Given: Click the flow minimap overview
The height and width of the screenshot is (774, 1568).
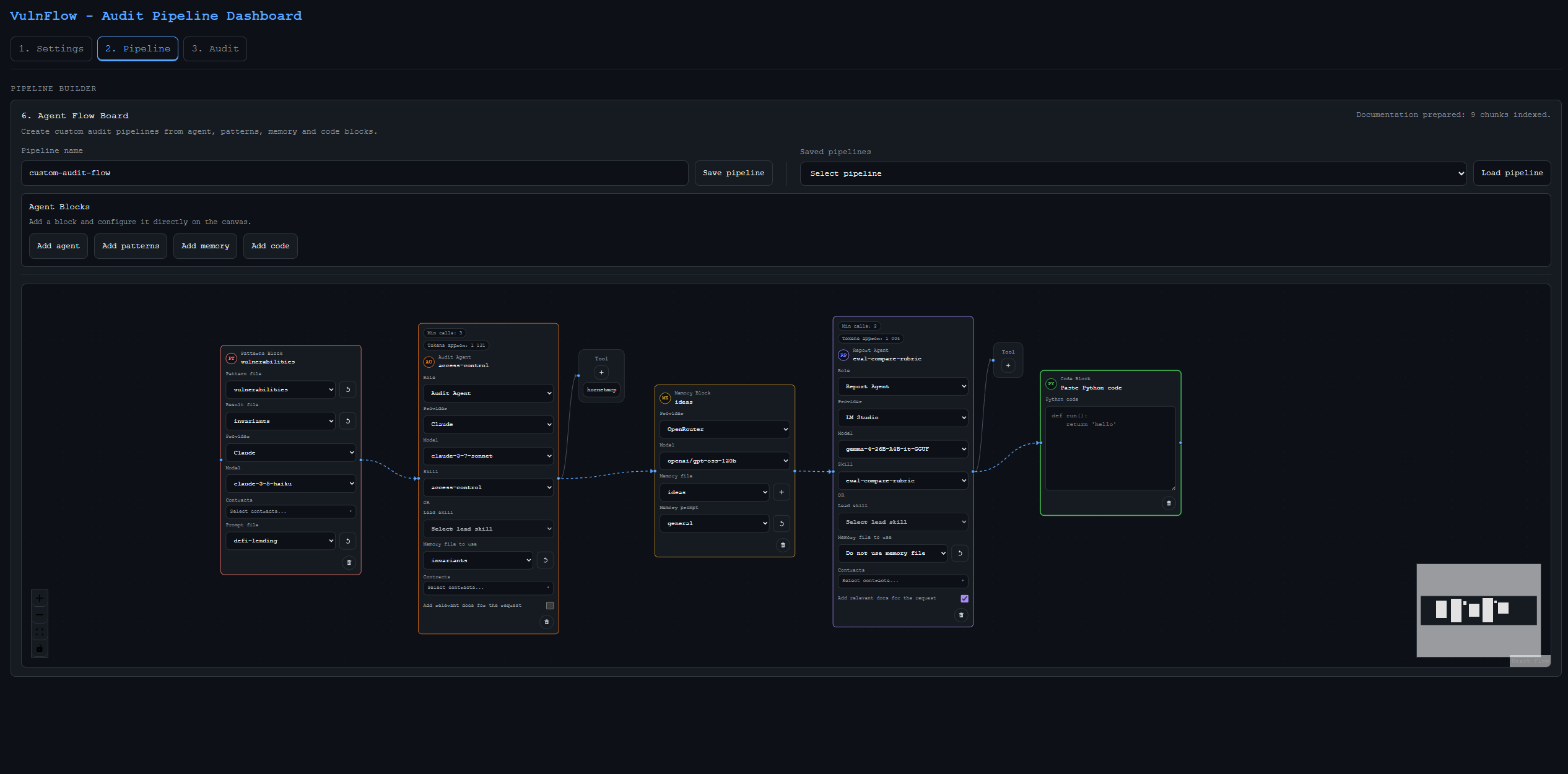Looking at the screenshot, I should 1479,610.
